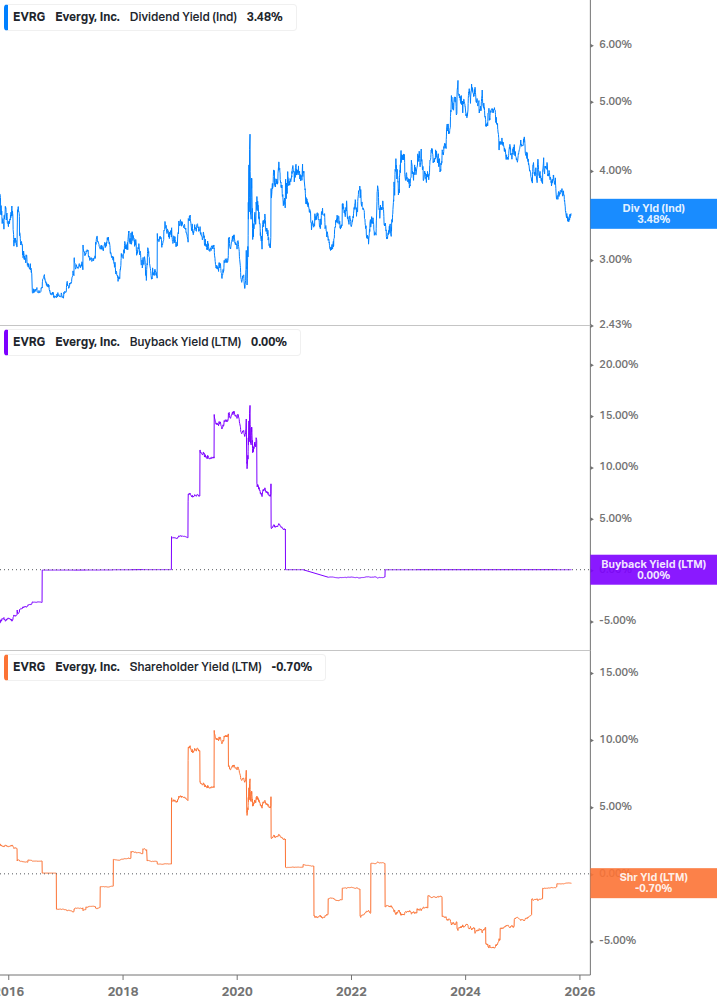The width and height of the screenshot is (717, 1005).
Task: Click the Shareholder Yield (LTM) legend label
Action: click(195, 667)
